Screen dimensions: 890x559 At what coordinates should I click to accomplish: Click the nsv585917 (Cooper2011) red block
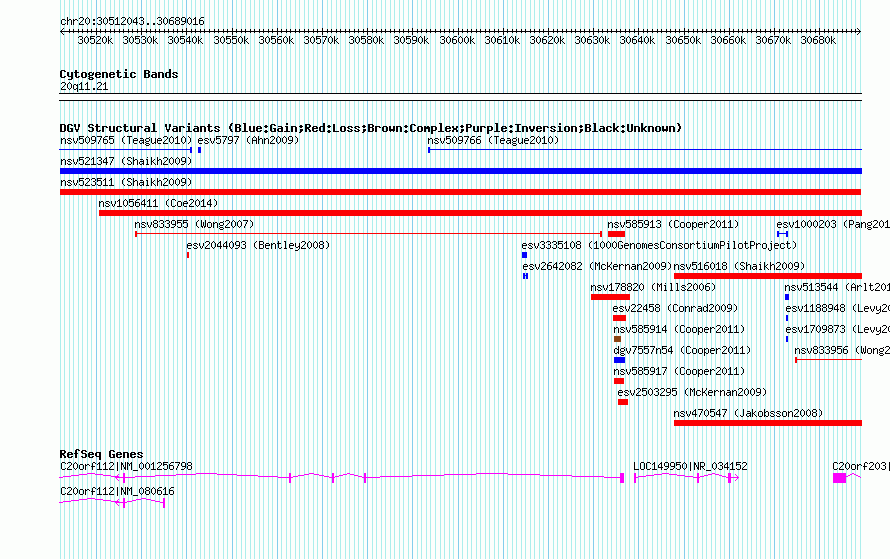point(619,381)
